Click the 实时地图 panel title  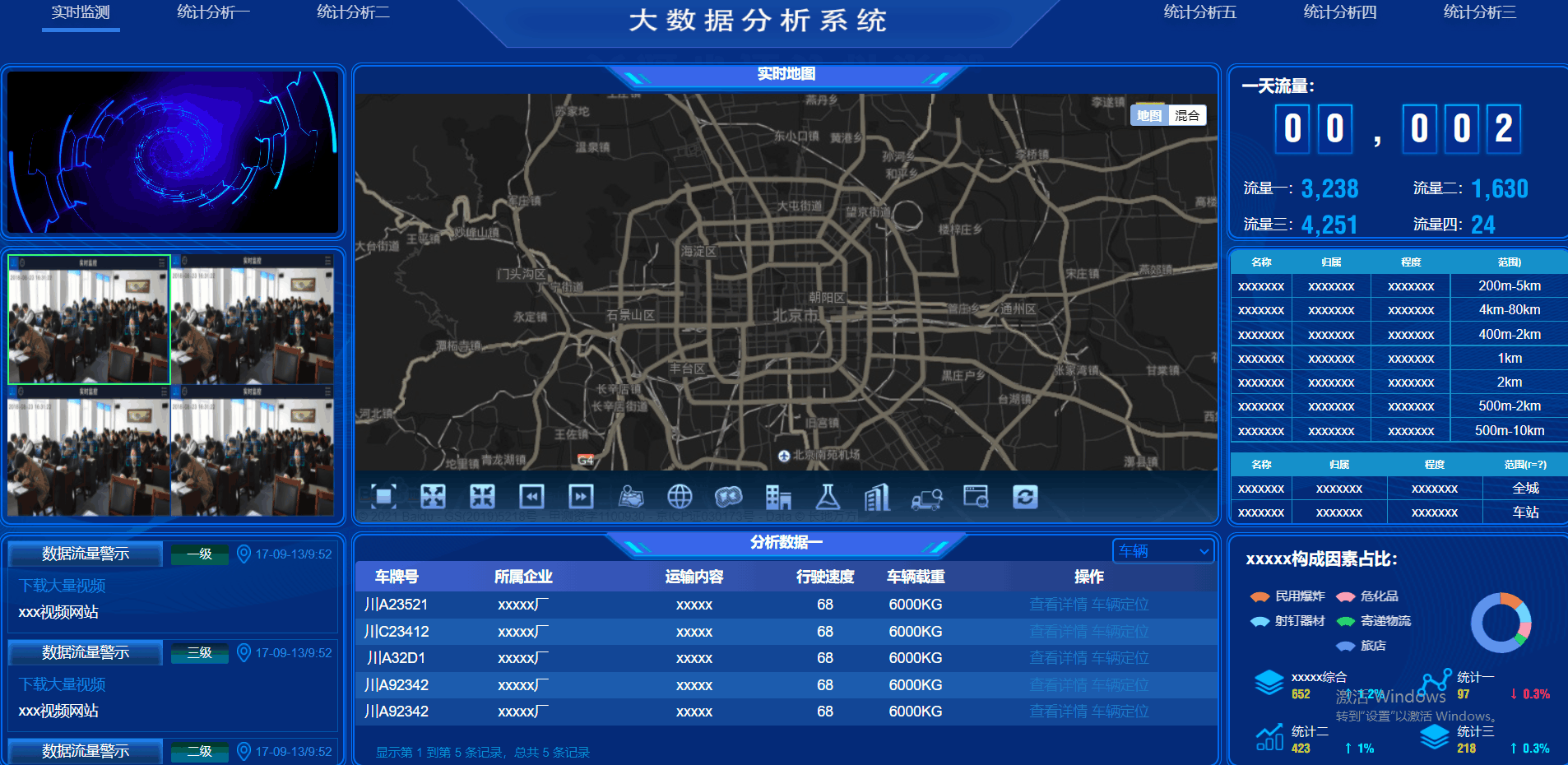pyautogui.click(x=786, y=74)
